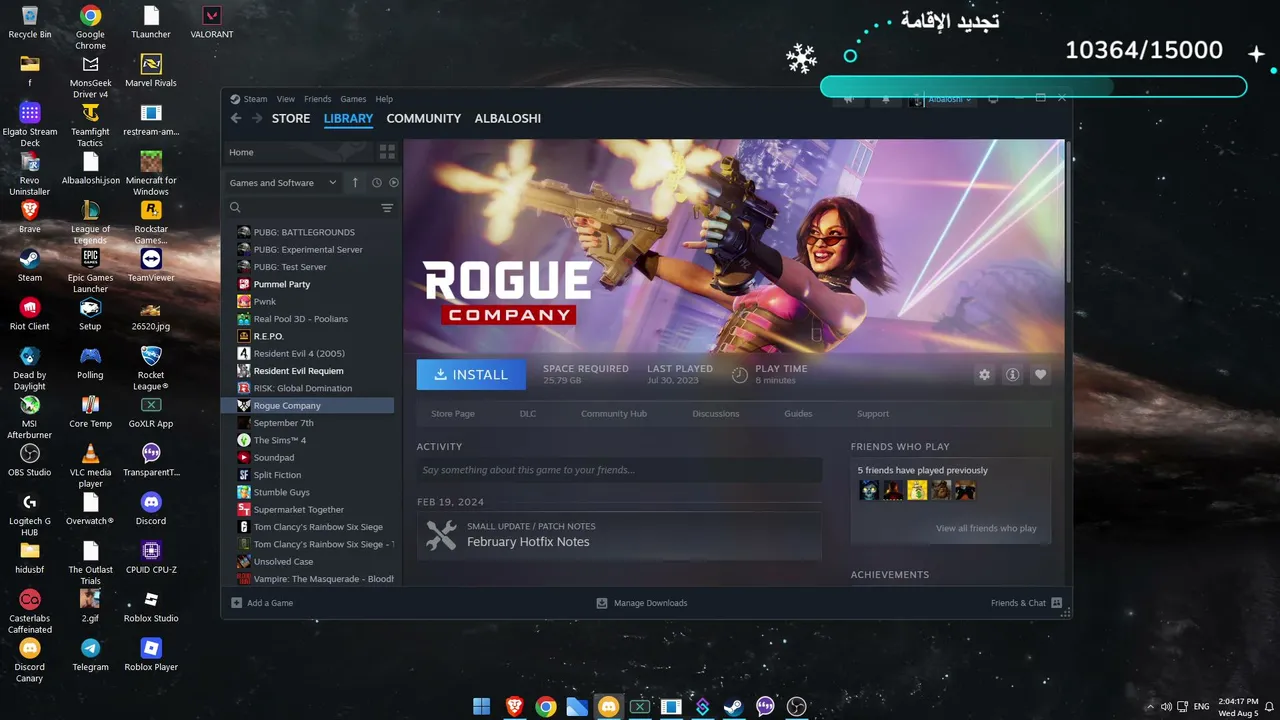Click the recent activity clock icon in library
Screen dimensions: 1280x720
coord(376,183)
